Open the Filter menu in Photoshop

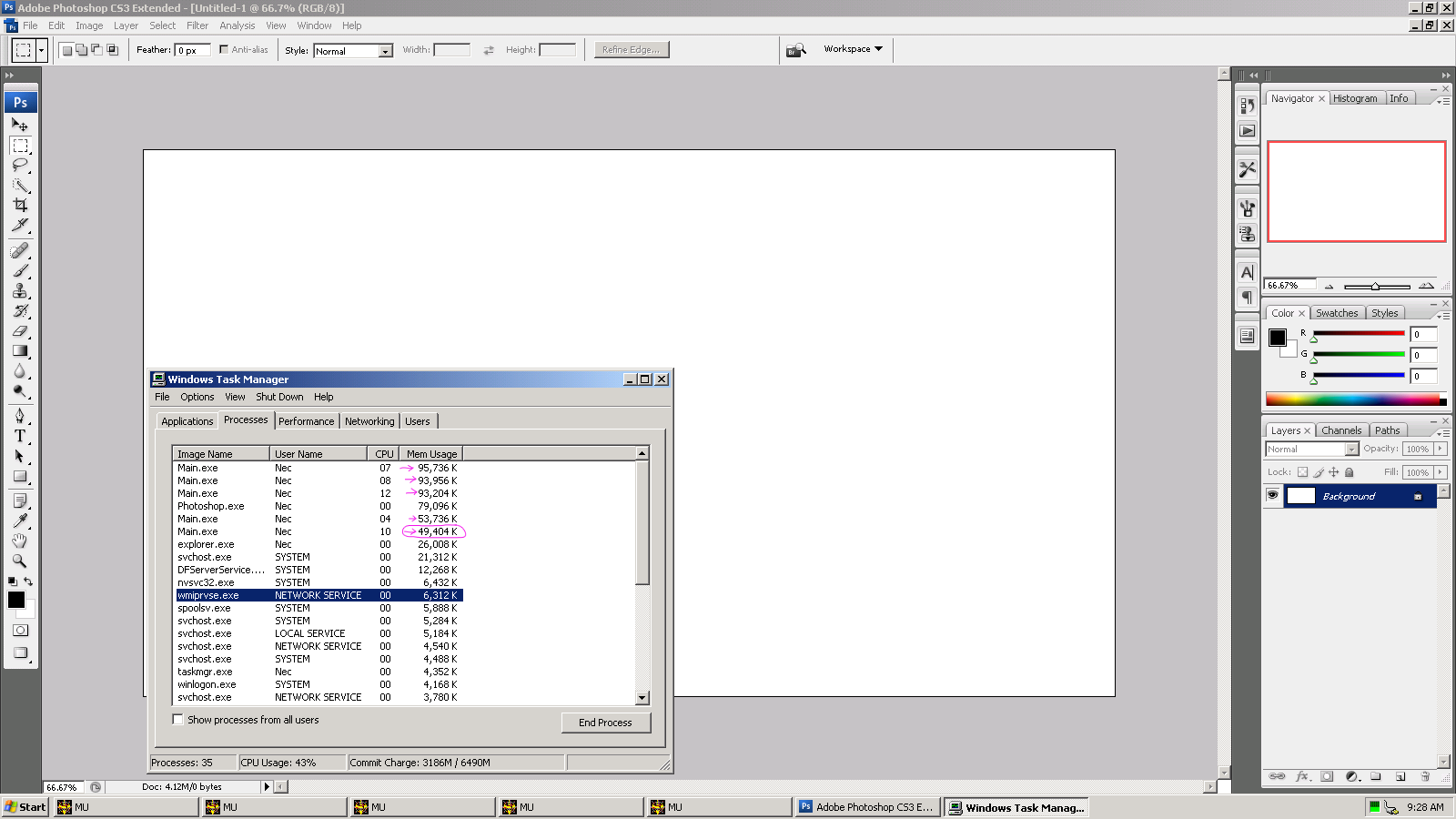point(197,25)
